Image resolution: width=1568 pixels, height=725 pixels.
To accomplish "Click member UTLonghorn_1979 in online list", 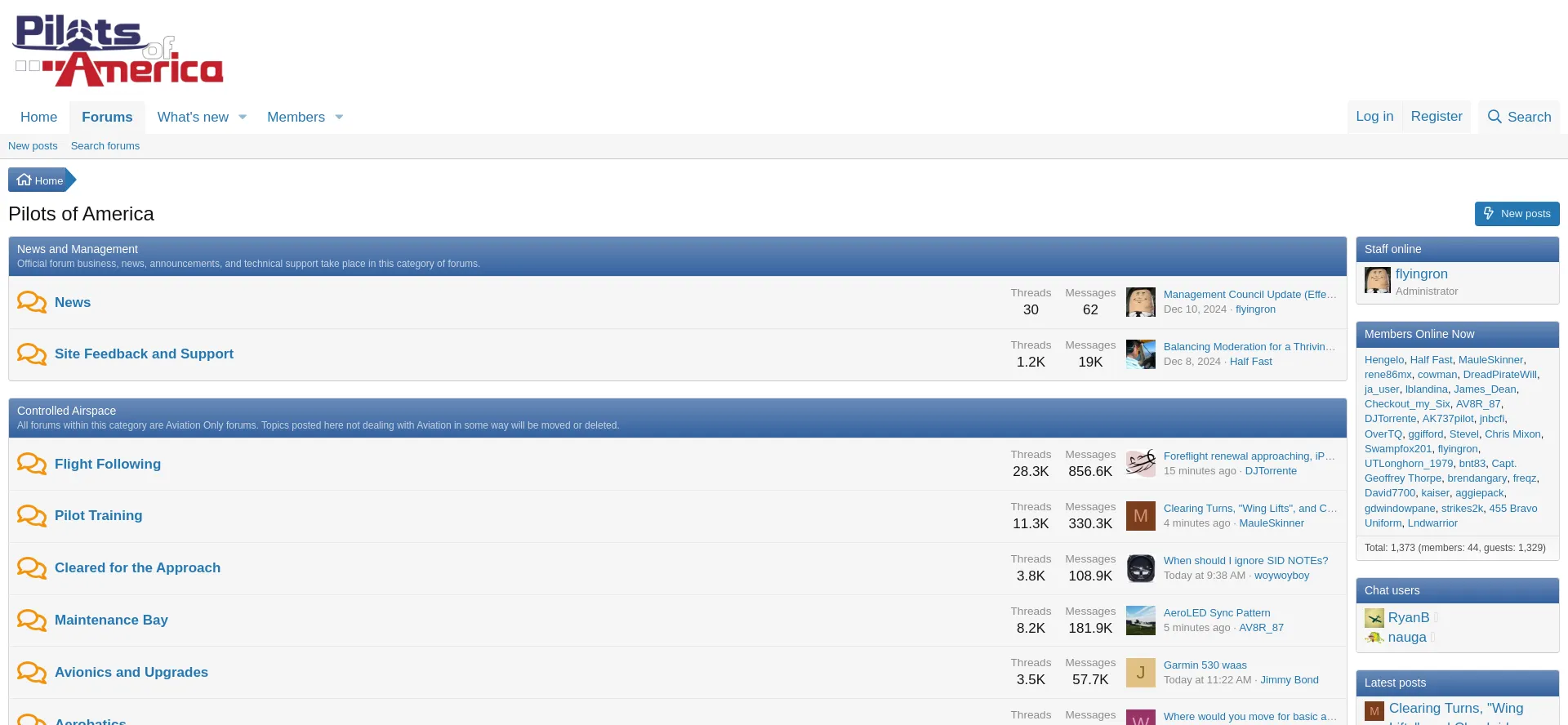I will click(1409, 464).
